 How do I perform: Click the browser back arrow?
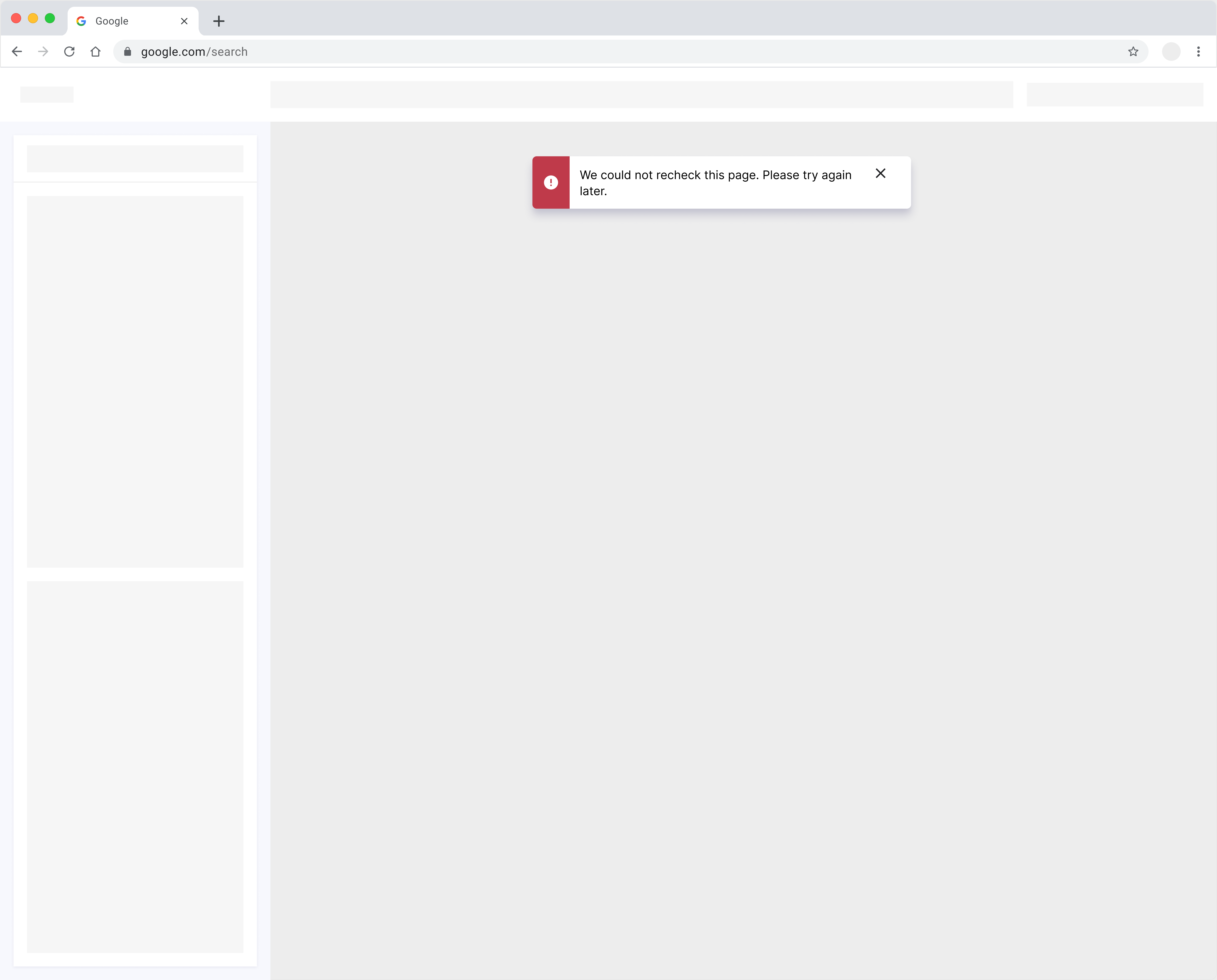pyautogui.click(x=17, y=51)
